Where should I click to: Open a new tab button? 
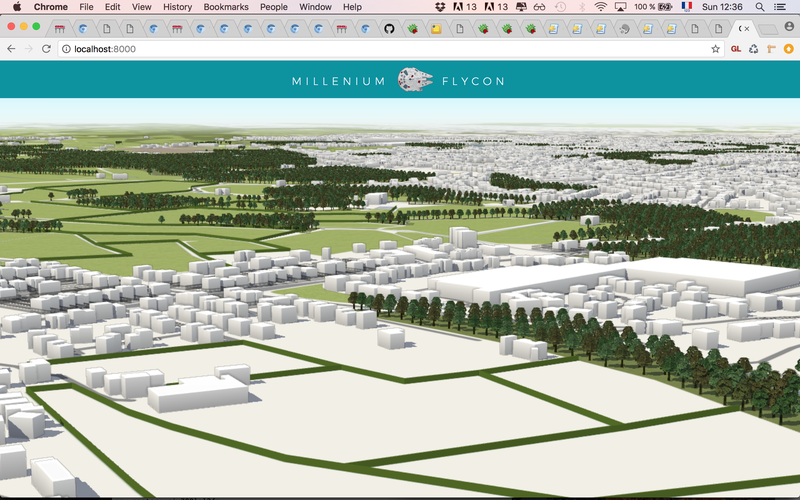coord(768,29)
